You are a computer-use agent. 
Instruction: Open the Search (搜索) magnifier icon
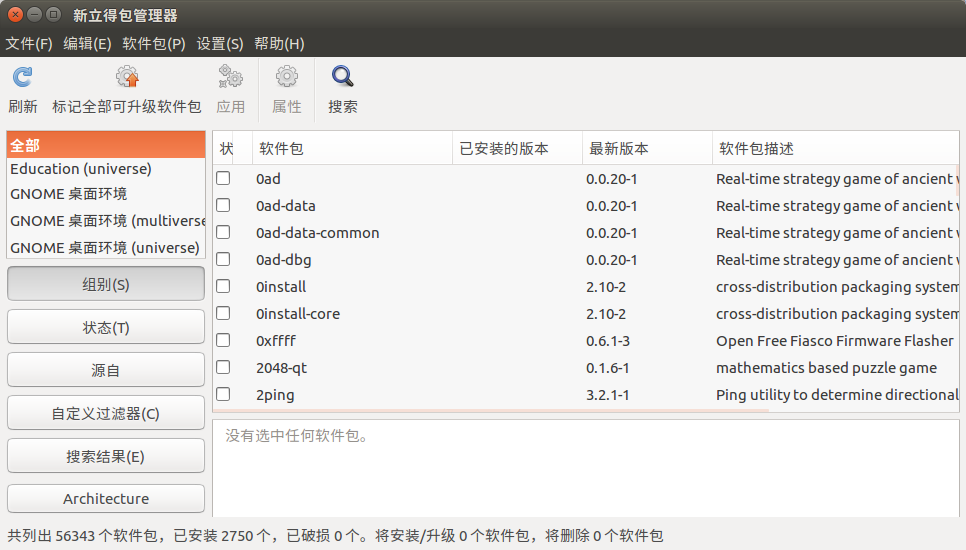[343, 78]
